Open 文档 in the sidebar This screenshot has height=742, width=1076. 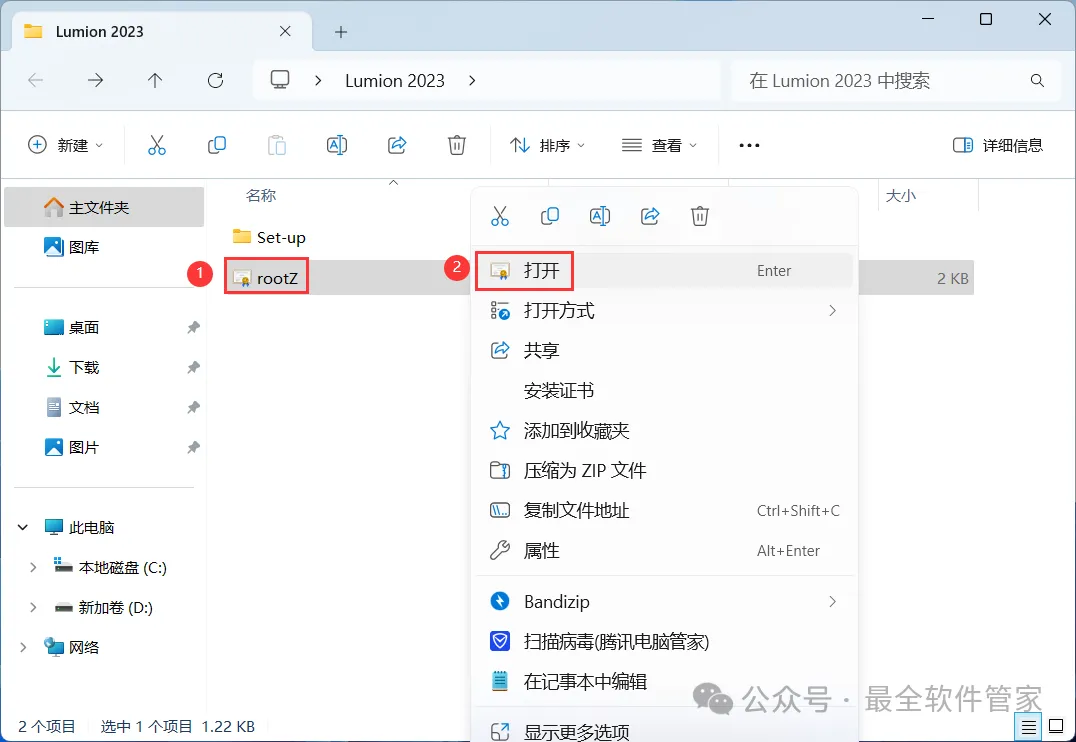(104, 407)
